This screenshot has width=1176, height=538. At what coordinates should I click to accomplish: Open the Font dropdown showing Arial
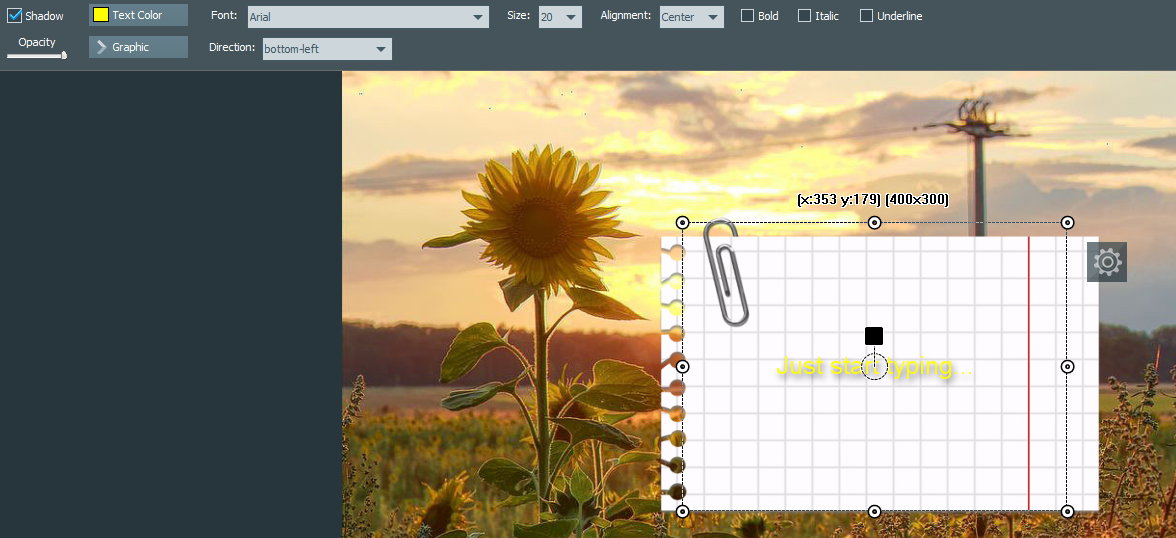tap(368, 17)
